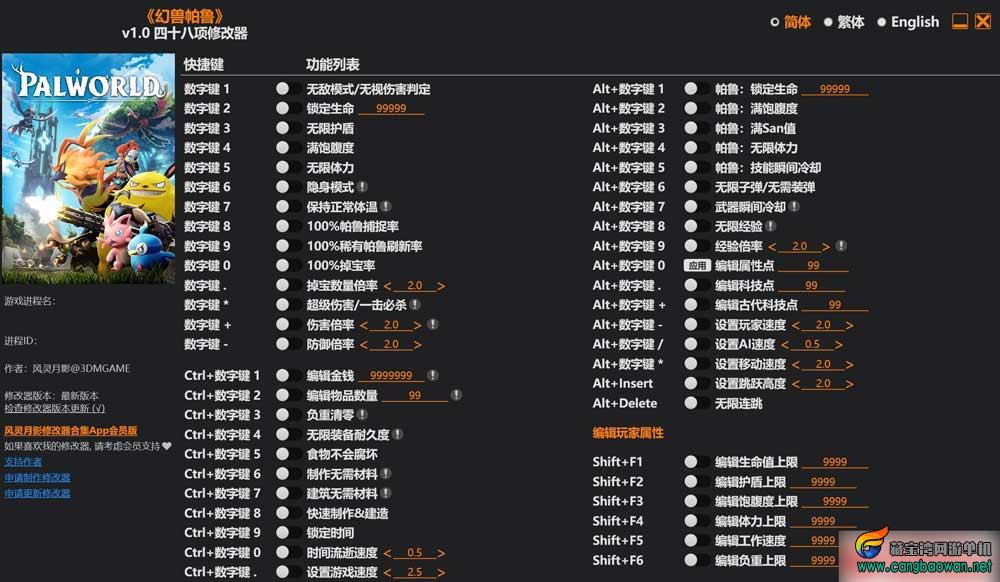Edit 帕鲁: 锁定生命 value field
This screenshot has height=582, width=1000.
[x=835, y=89]
